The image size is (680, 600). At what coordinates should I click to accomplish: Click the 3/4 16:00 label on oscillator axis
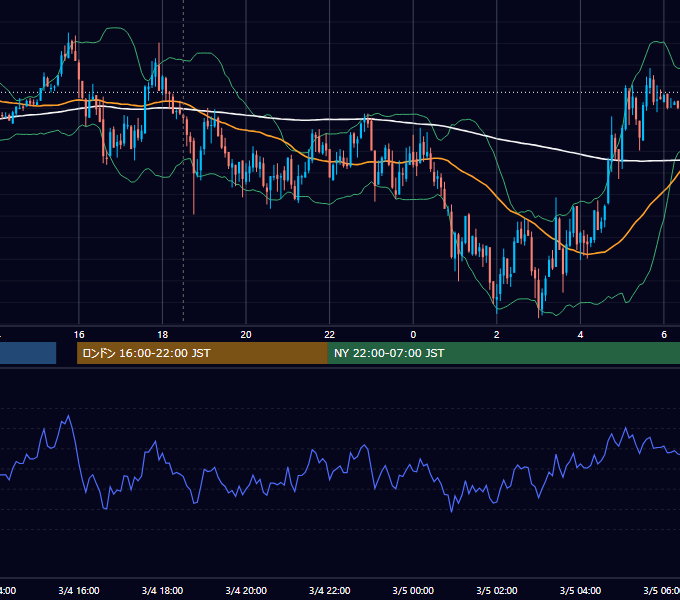coord(79,591)
